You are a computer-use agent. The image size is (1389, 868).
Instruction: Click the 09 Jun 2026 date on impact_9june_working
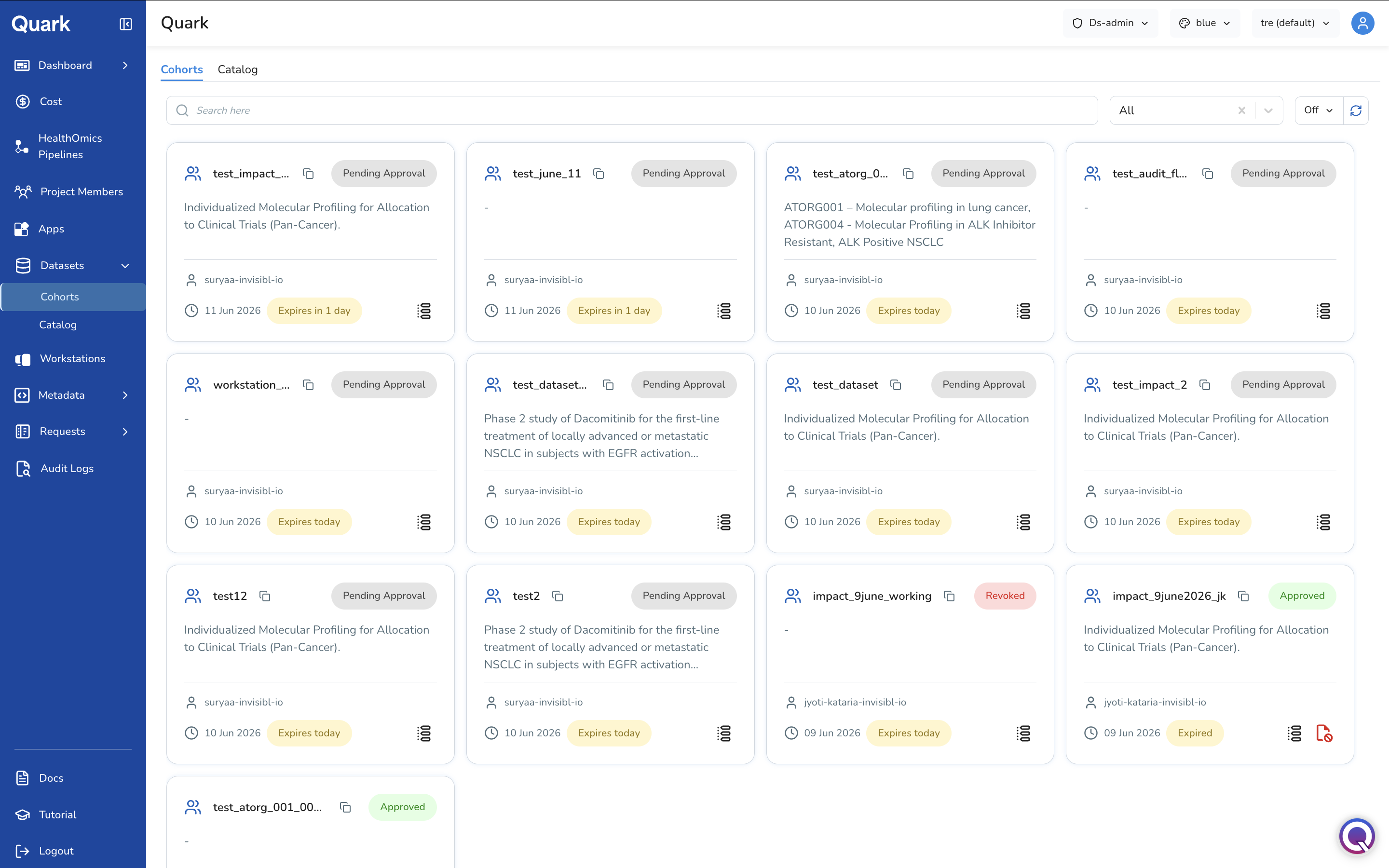click(x=831, y=733)
